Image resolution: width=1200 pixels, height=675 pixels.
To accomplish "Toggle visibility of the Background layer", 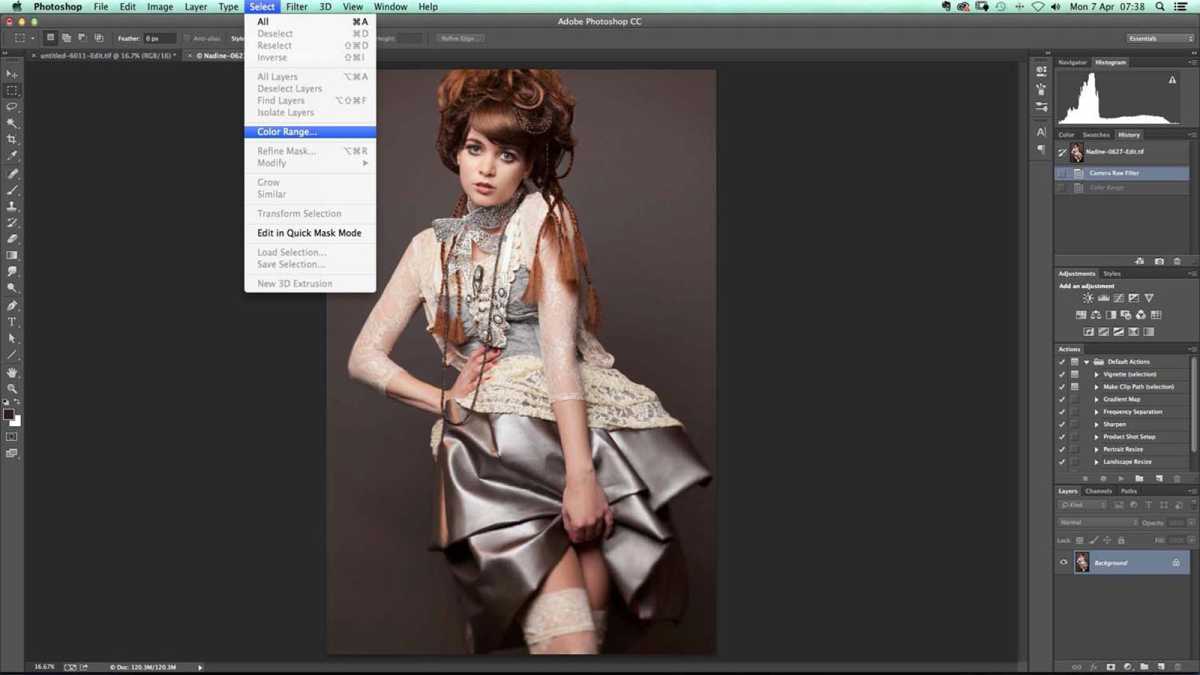I will 1064,562.
